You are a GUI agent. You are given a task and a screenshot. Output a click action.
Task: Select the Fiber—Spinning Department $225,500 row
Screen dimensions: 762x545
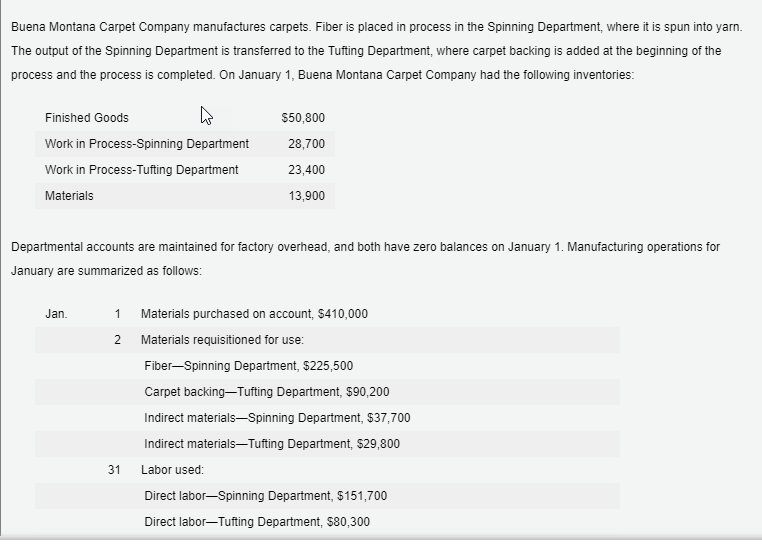click(x=248, y=366)
